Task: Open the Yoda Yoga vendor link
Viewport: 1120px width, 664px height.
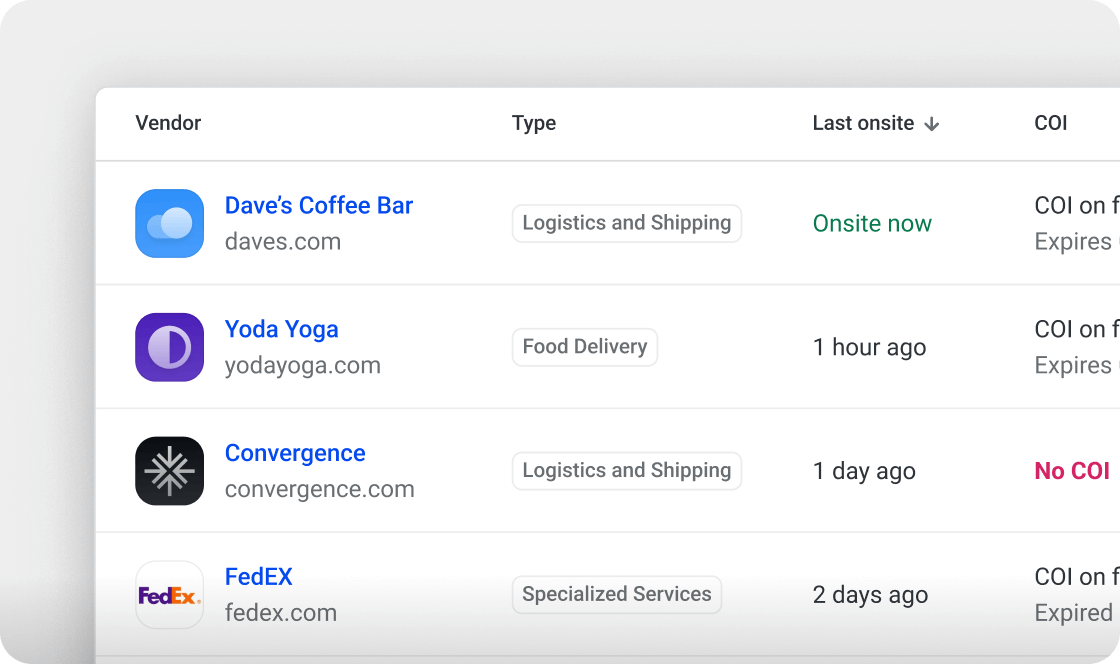Action: [281, 329]
